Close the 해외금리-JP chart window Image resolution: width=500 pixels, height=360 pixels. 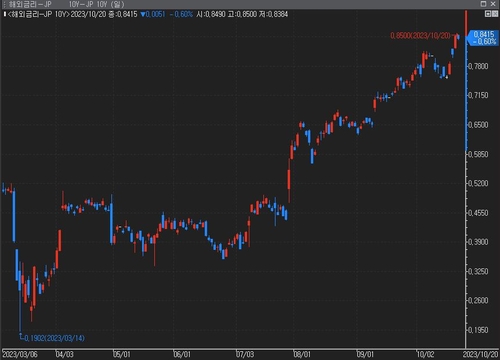point(493,4)
